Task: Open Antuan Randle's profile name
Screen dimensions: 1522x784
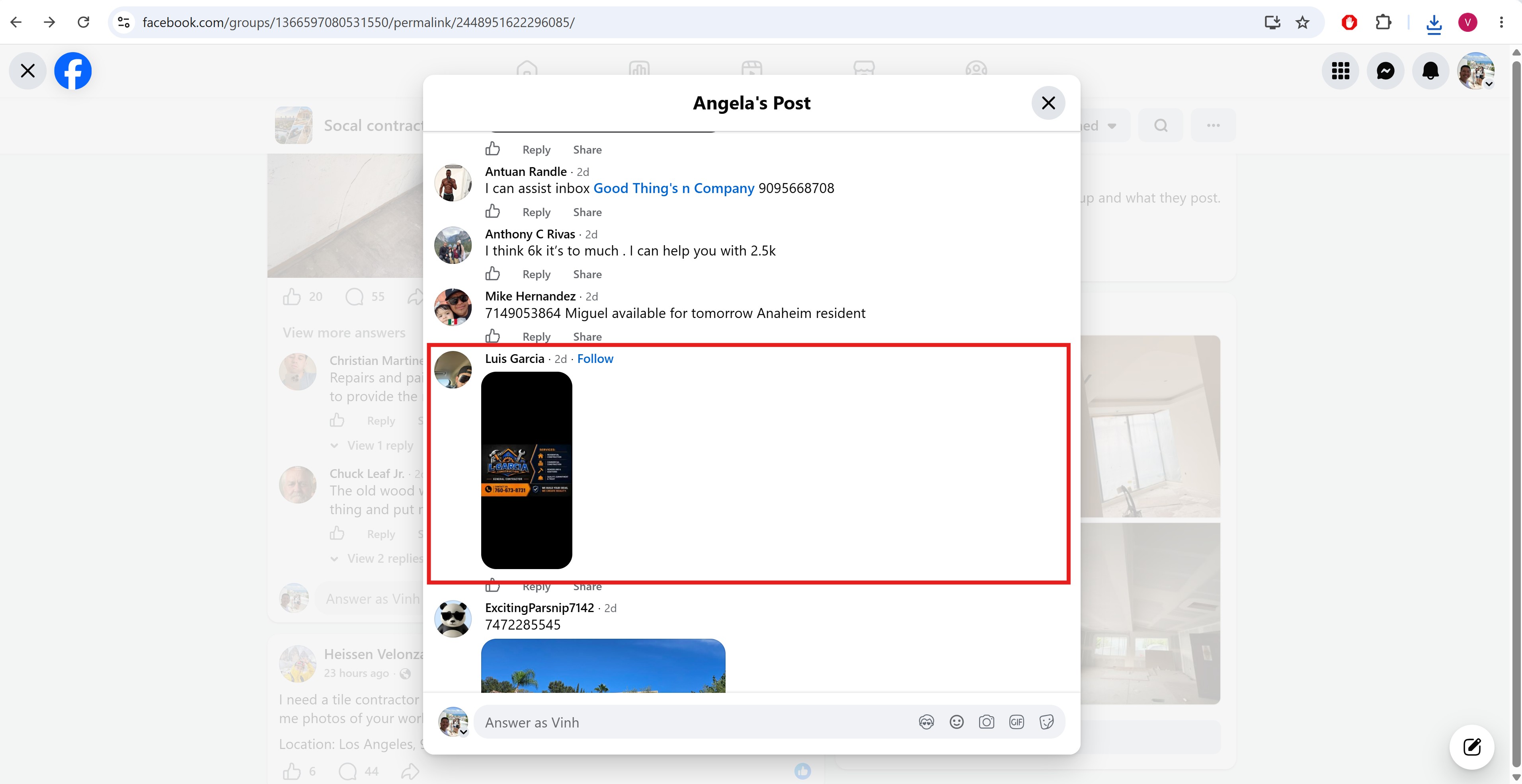Action: (x=526, y=172)
